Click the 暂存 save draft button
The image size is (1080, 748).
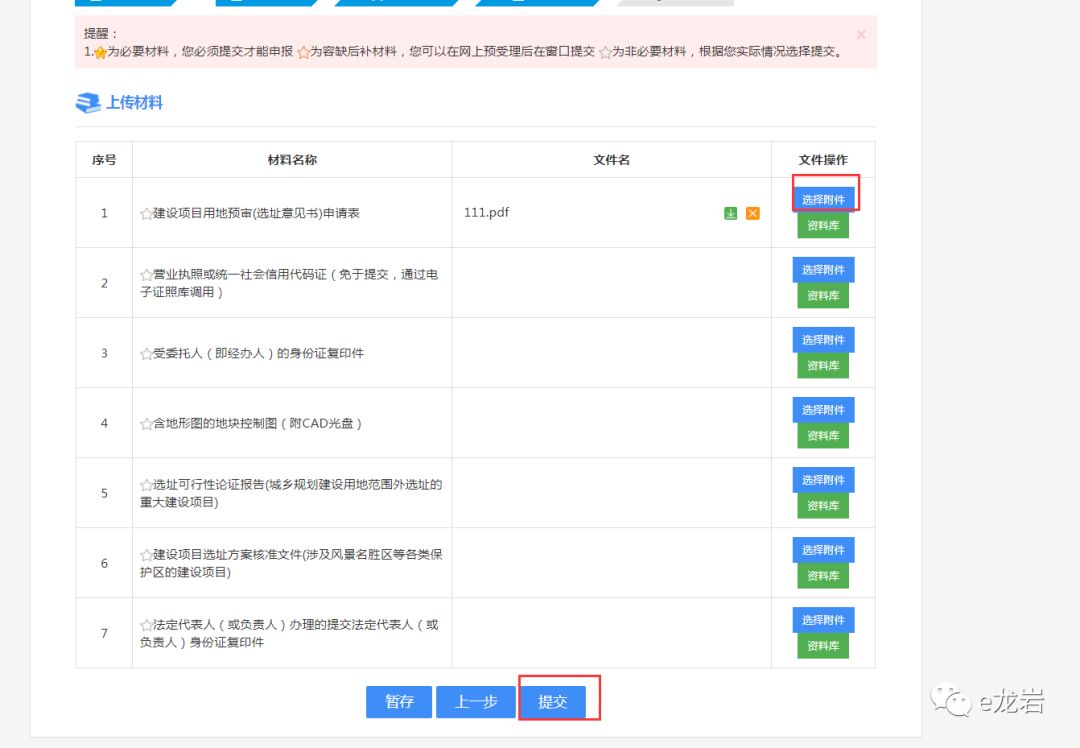point(399,702)
